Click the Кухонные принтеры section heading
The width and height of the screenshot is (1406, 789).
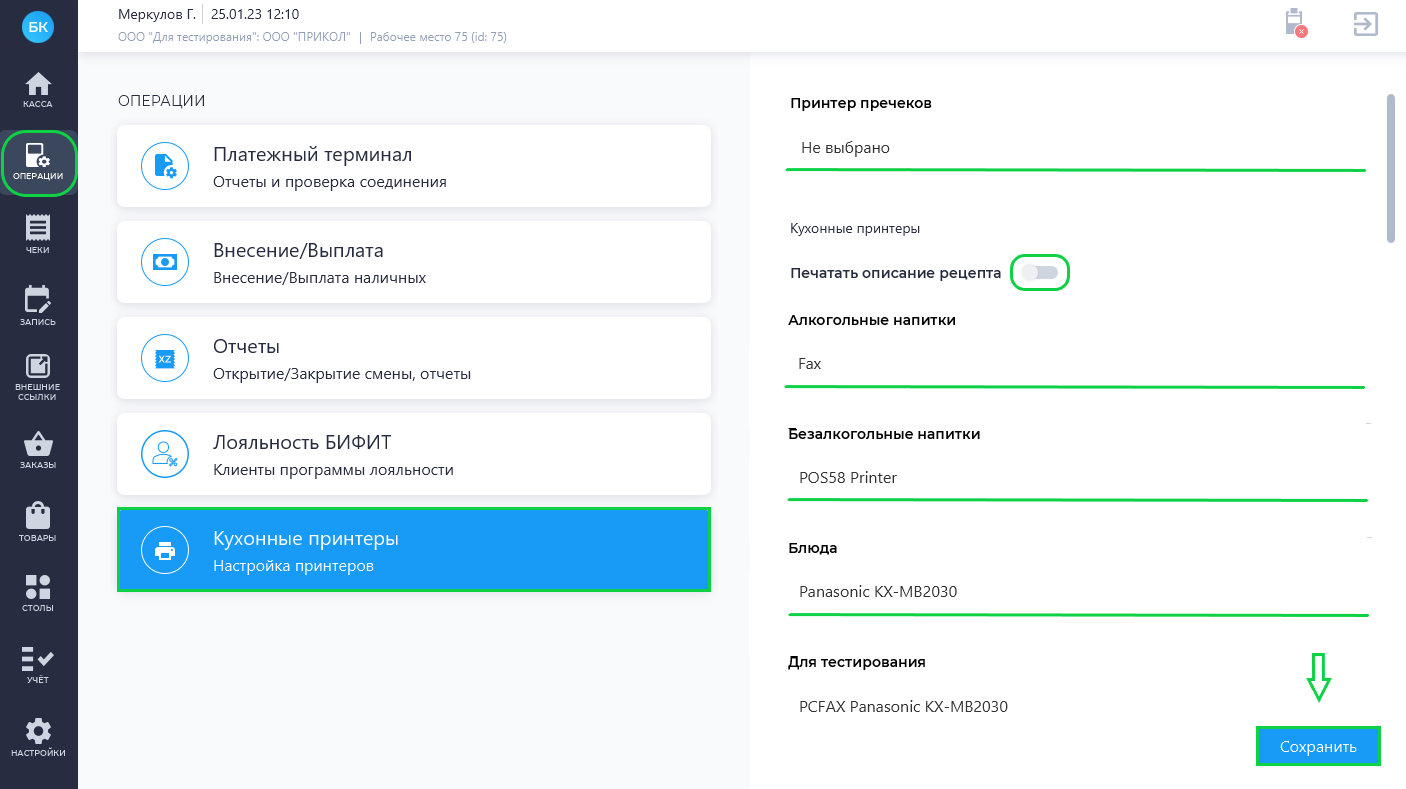(855, 228)
